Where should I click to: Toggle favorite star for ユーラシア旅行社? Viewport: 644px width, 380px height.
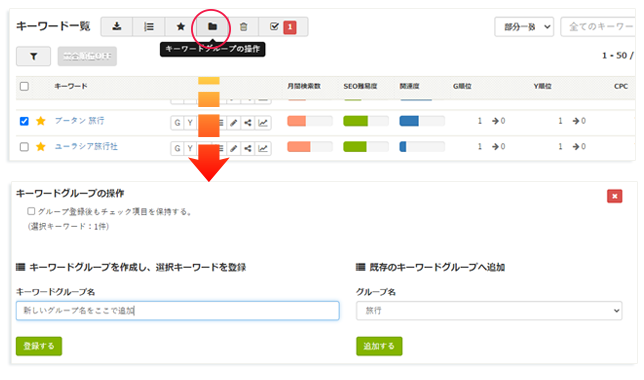pyautogui.click(x=41, y=147)
